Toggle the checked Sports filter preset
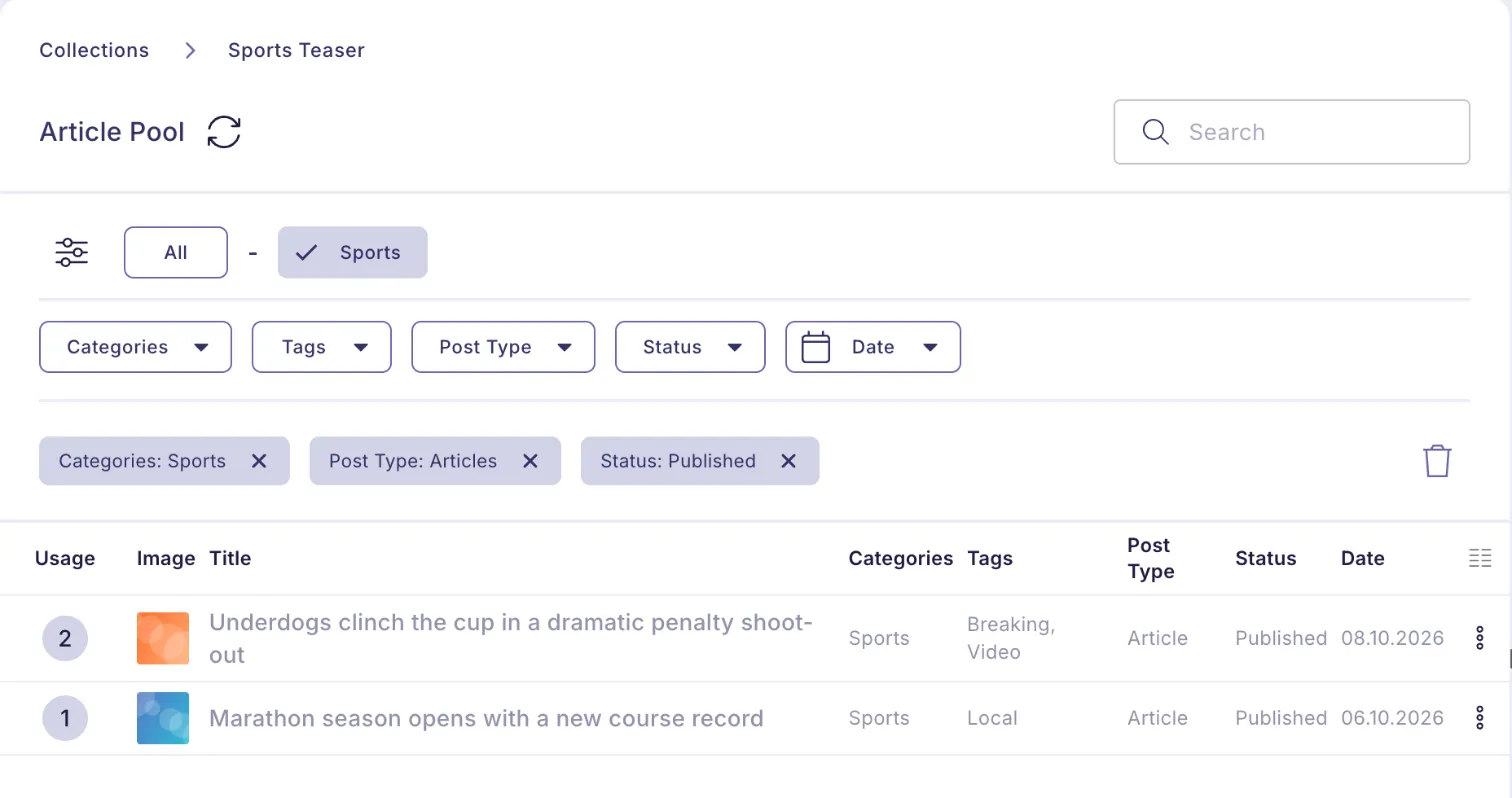This screenshot has width=1512, height=798. point(352,252)
